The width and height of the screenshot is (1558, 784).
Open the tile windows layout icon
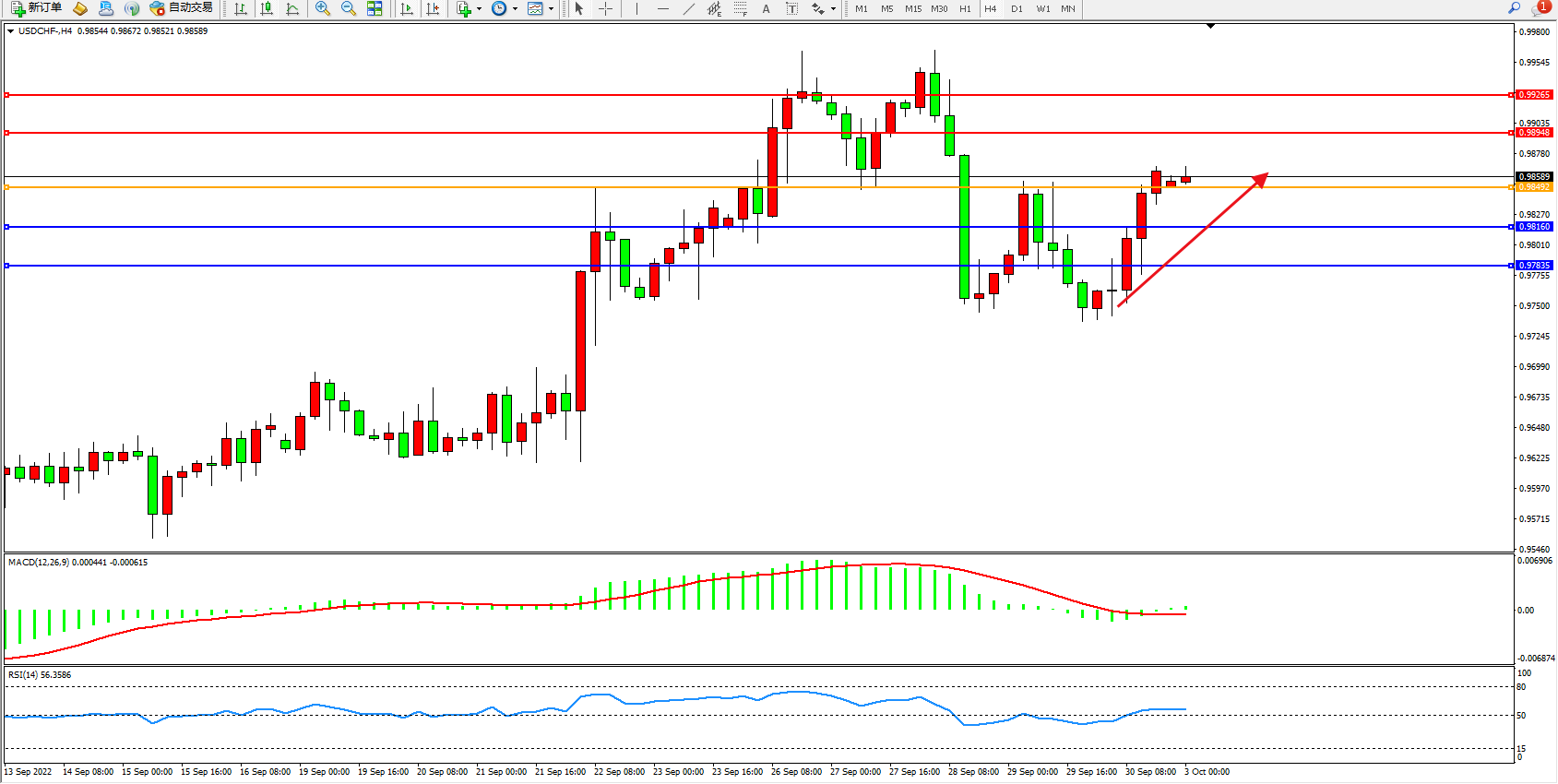point(375,8)
